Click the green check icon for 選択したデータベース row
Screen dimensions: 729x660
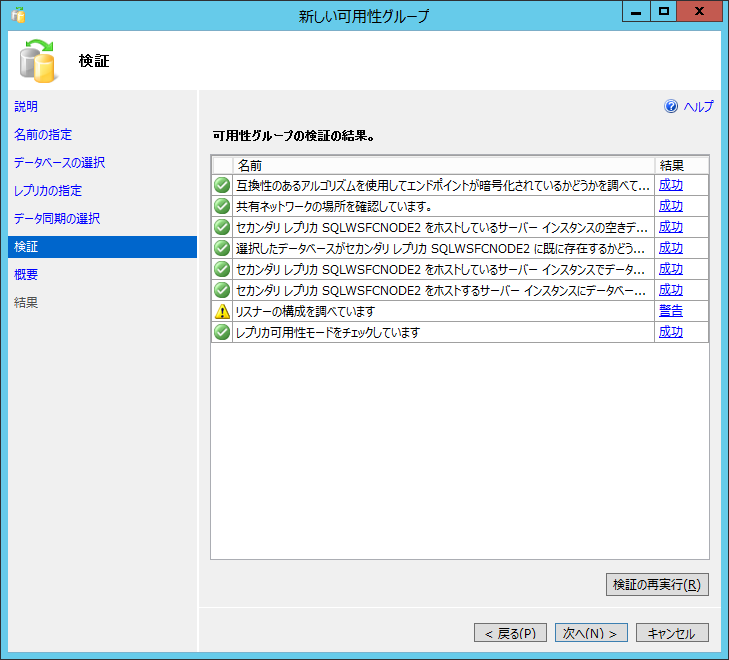pos(222,248)
